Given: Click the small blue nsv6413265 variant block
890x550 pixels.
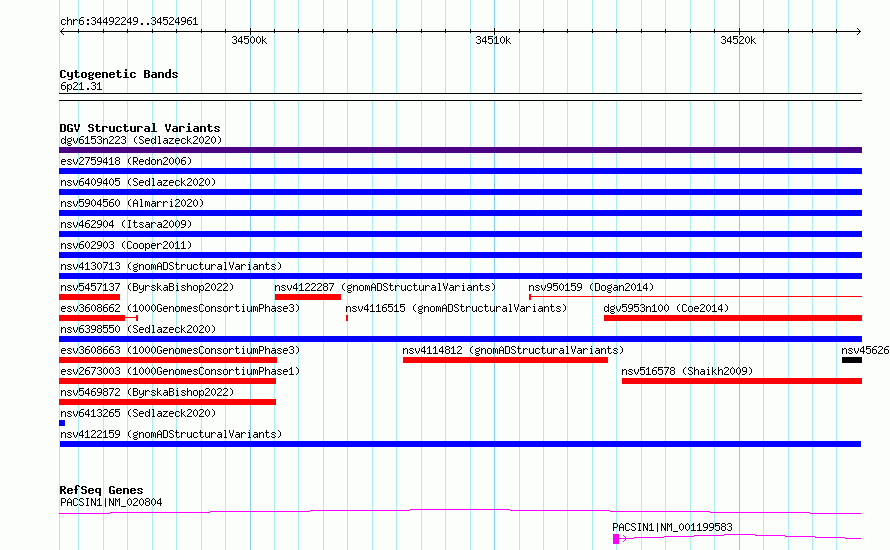Looking at the screenshot, I should (62, 423).
